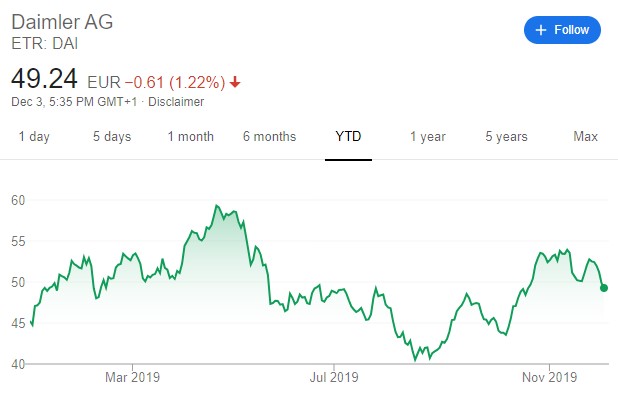Image resolution: width=618 pixels, height=397 pixels.
Task: Select the 6 months range tab
Action: 270,136
